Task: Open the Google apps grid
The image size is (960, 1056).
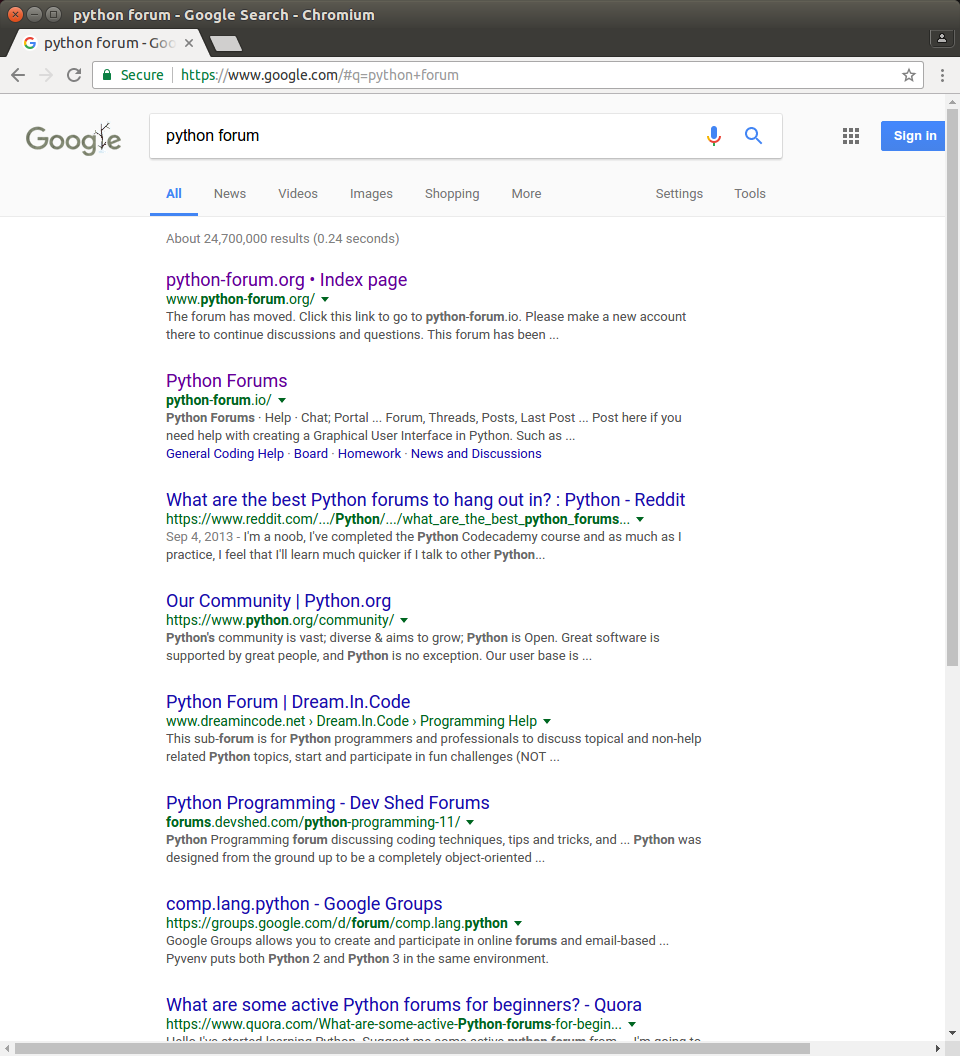Action: click(x=851, y=136)
